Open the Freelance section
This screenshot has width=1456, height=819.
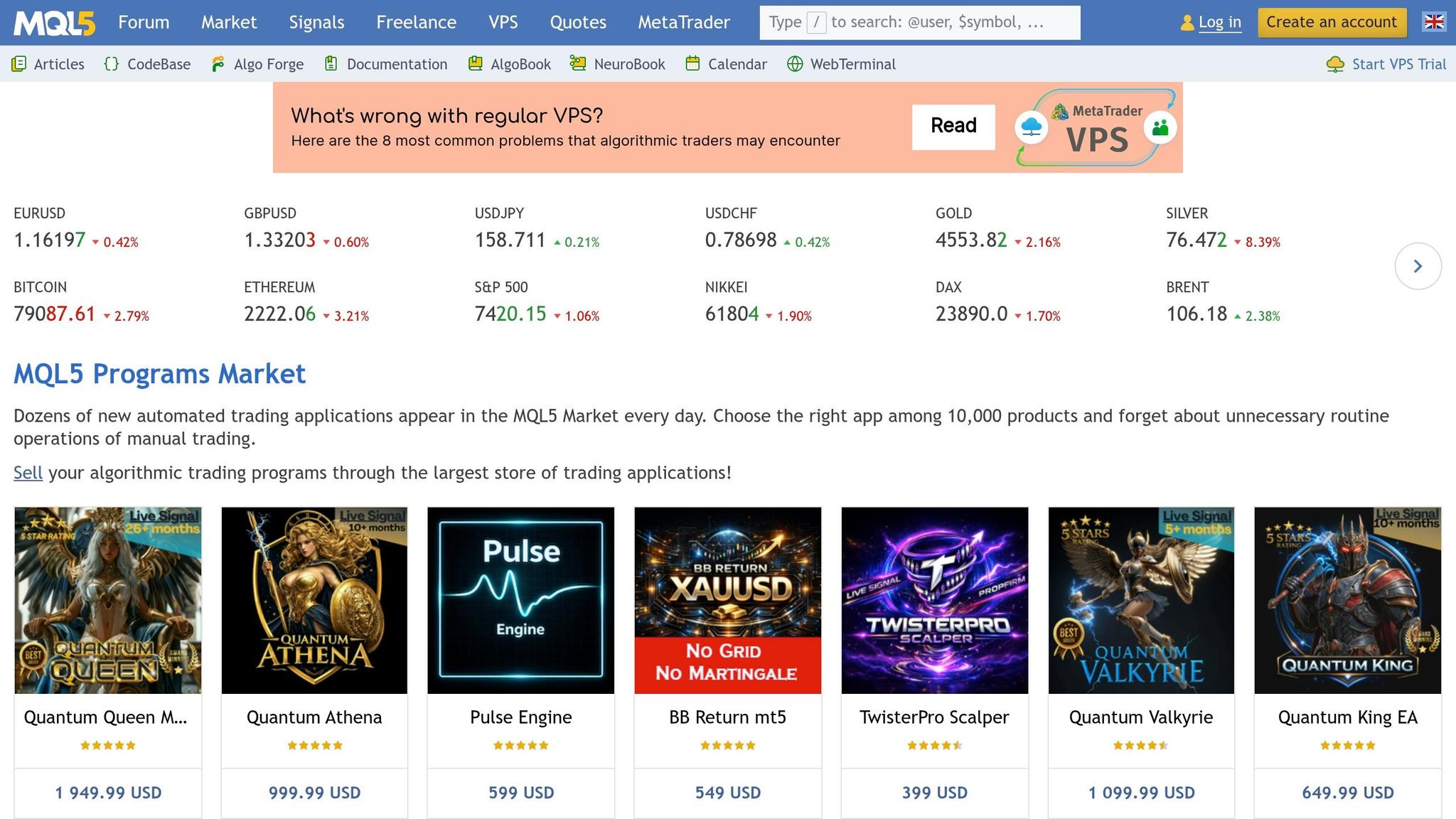(x=416, y=23)
